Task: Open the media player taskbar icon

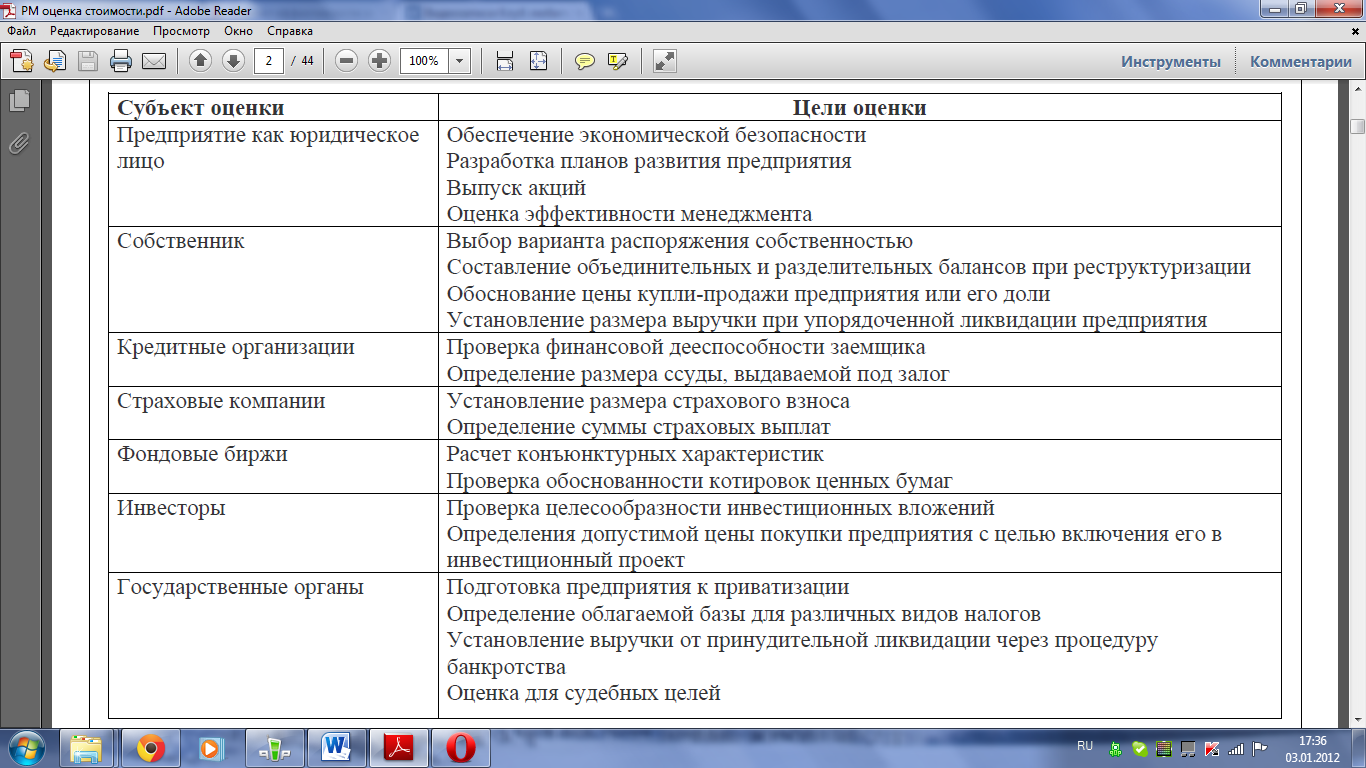Action: point(212,748)
